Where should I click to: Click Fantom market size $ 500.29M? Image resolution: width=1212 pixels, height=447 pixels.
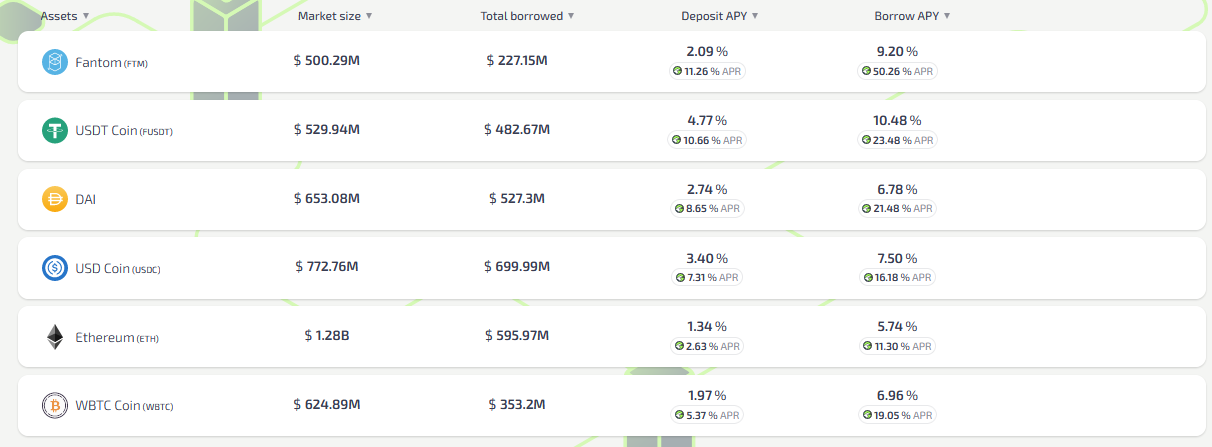tap(327, 61)
